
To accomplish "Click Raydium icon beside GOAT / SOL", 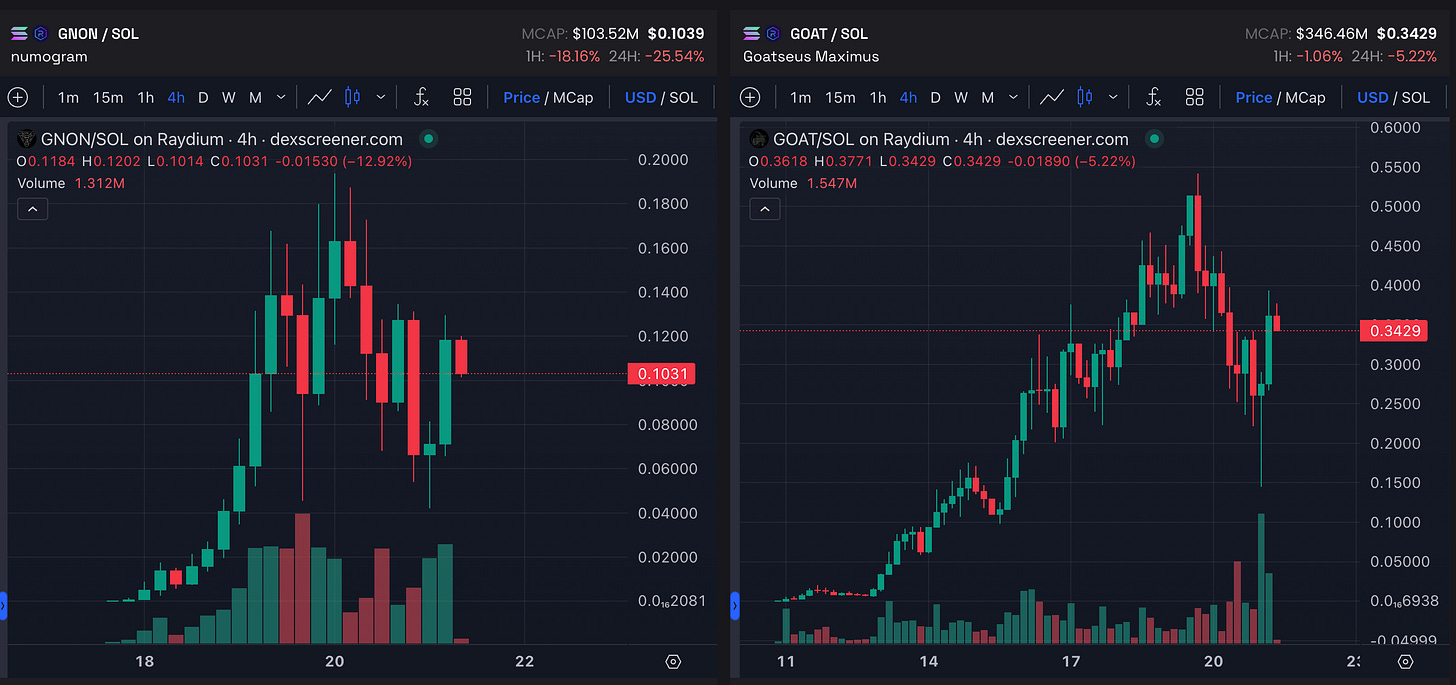I will coord(773,33).
